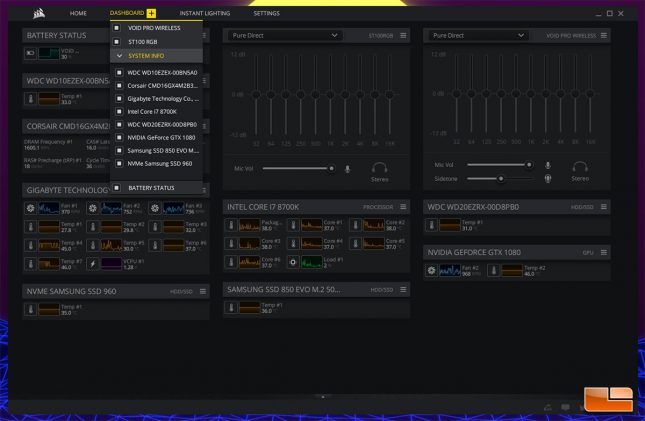Viewport: 645px width, 421px height.
Task: Click thermometer icon for Gigabyte Temp #7
Action: 30,264
